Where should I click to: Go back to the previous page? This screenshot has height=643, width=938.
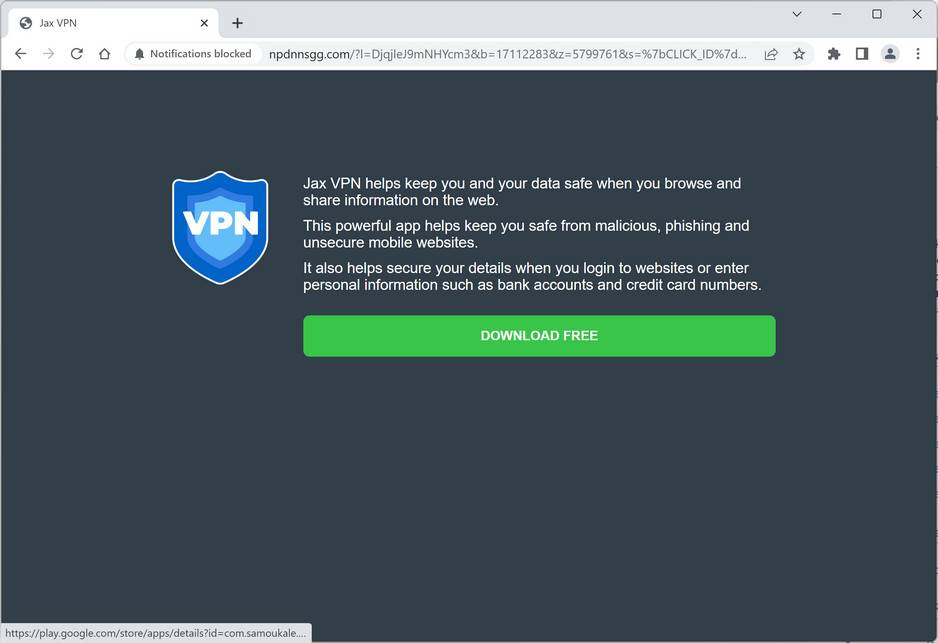coord(21,54)
